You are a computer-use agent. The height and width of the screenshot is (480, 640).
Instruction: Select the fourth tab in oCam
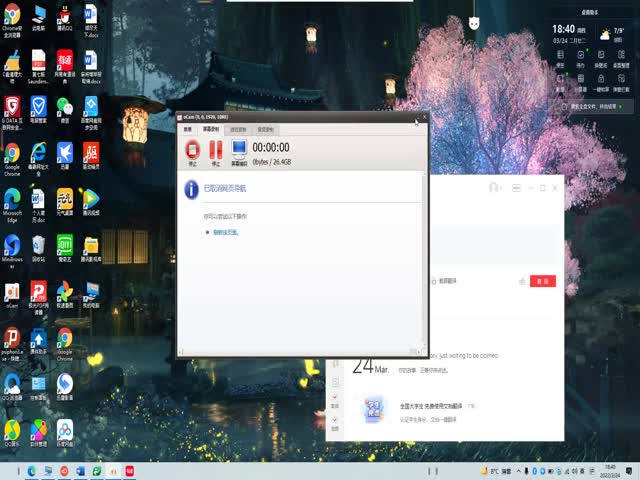click(265, 129)
